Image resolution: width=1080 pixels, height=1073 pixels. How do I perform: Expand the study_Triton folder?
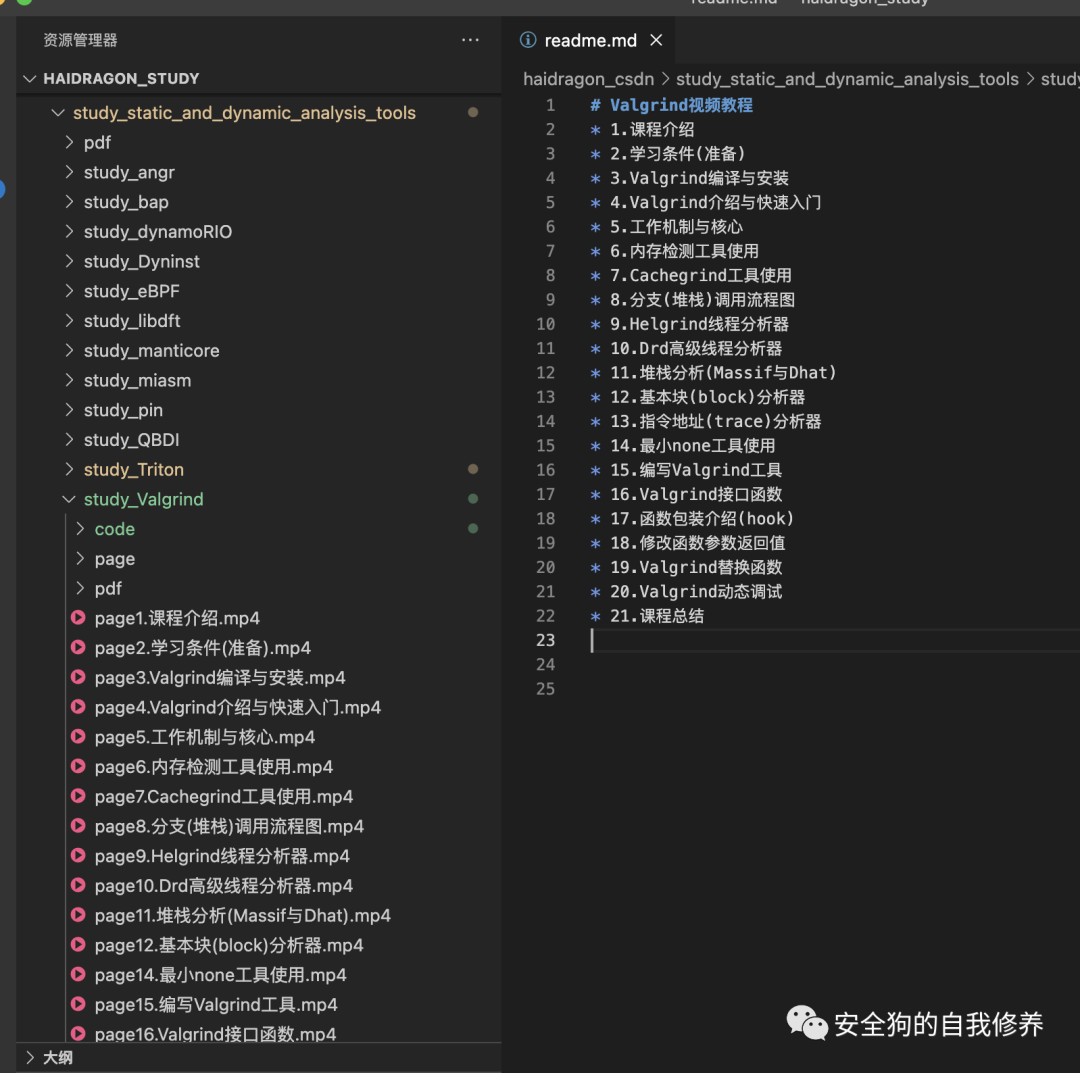pyautogui.click(x=69, y=469)
